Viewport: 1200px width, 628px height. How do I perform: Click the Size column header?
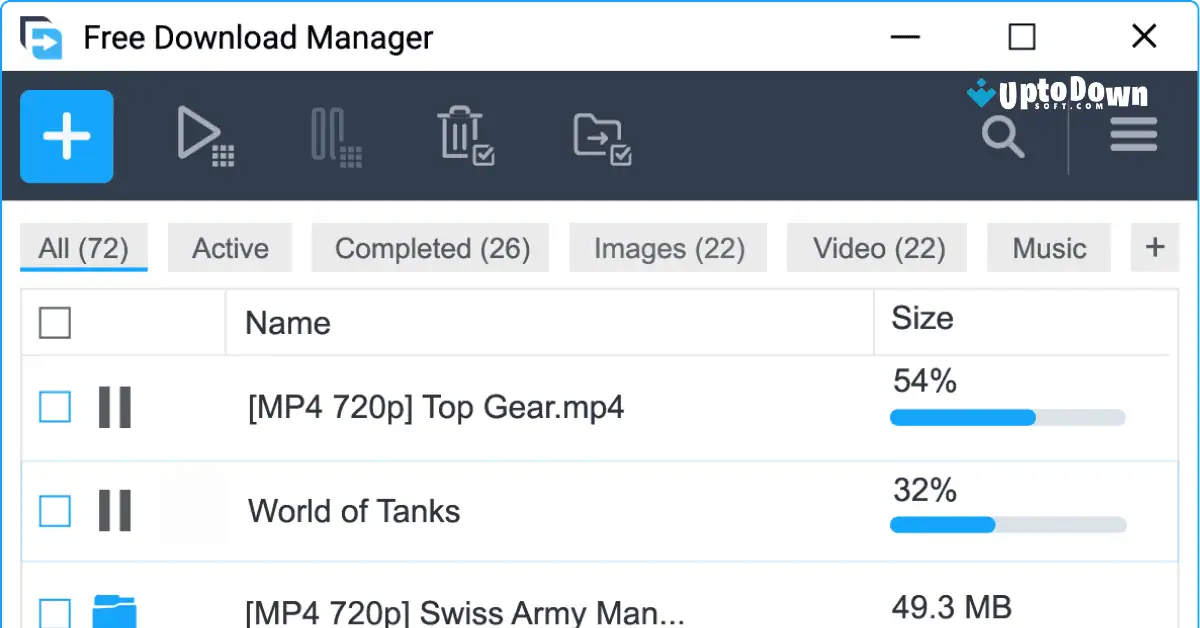[922, 318]
